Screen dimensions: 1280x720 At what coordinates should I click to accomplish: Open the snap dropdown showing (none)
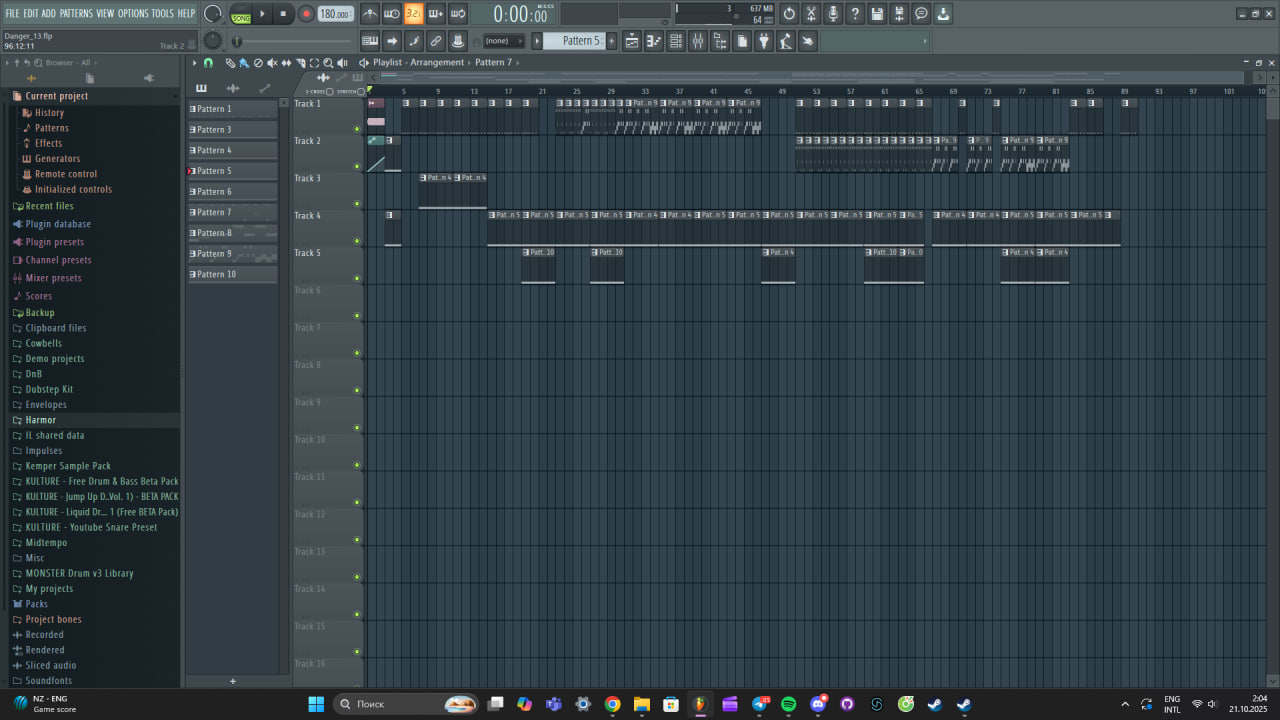click(x=503, y=41)
